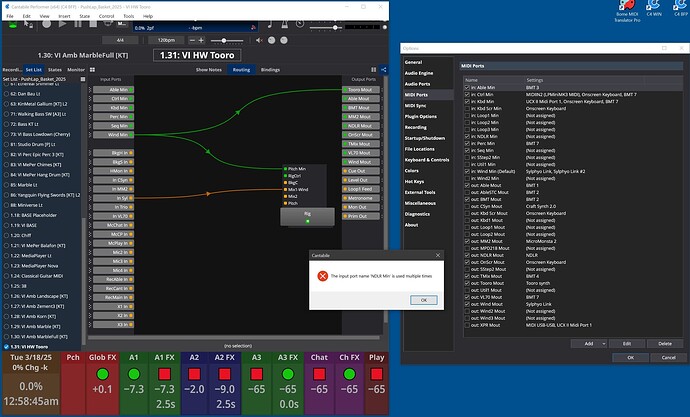Click the musical note icon in toolbar
This screenshot has width=690, height=417.
(x=270, y=24)
